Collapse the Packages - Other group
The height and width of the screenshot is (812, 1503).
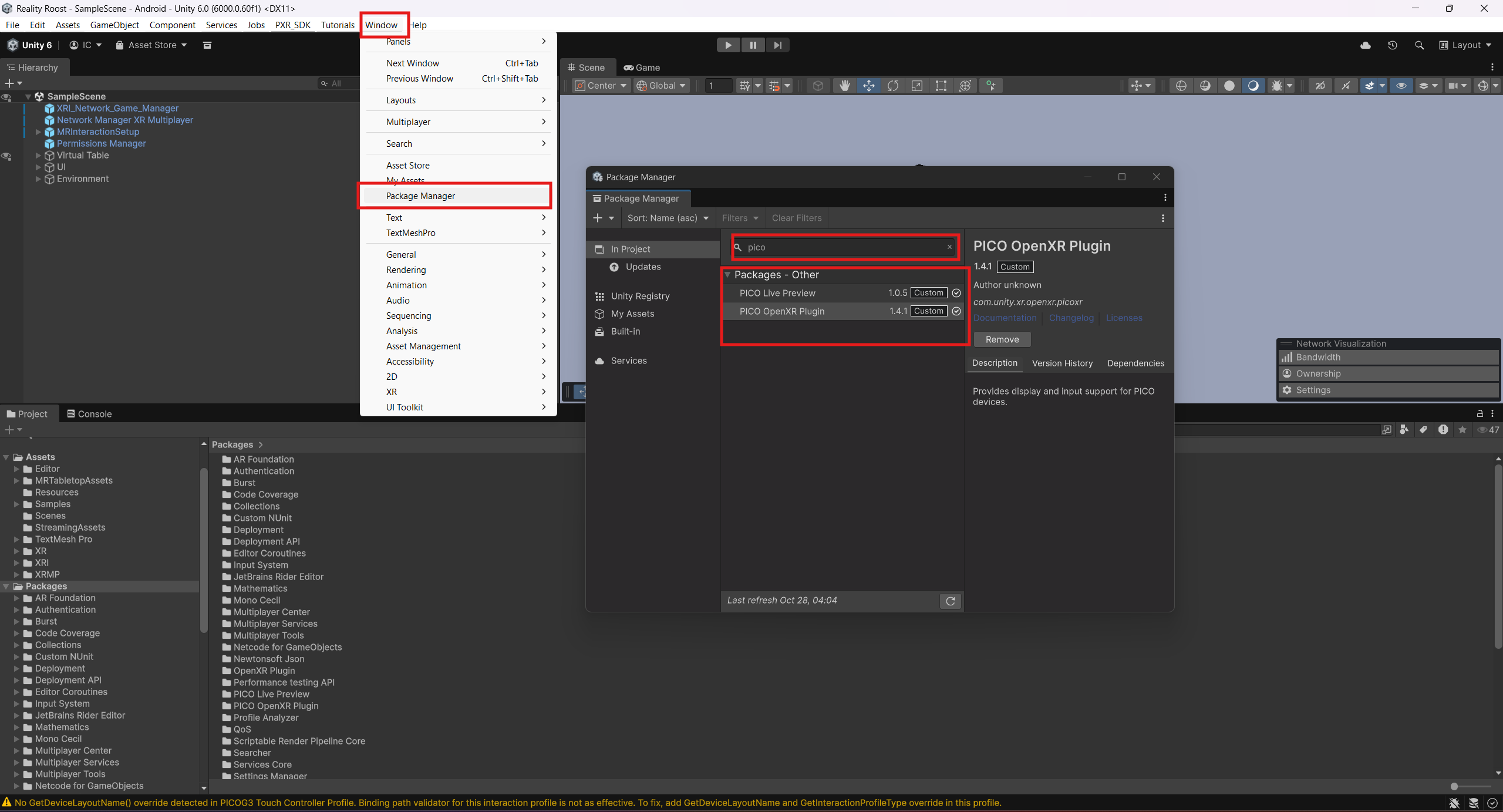point(727,275)
